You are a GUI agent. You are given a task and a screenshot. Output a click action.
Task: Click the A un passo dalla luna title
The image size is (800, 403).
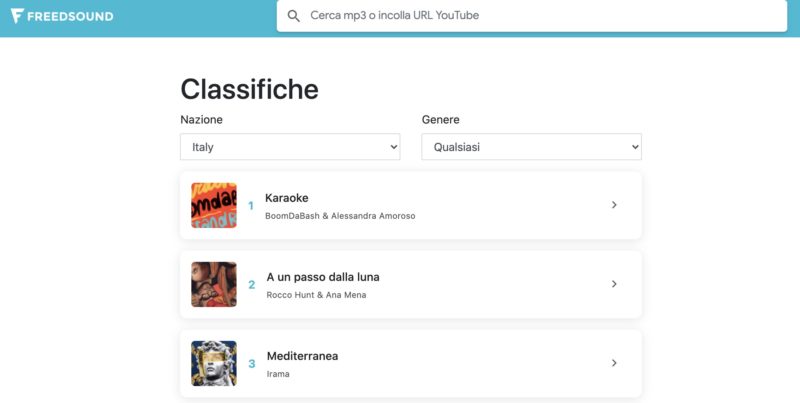(323, 277)
